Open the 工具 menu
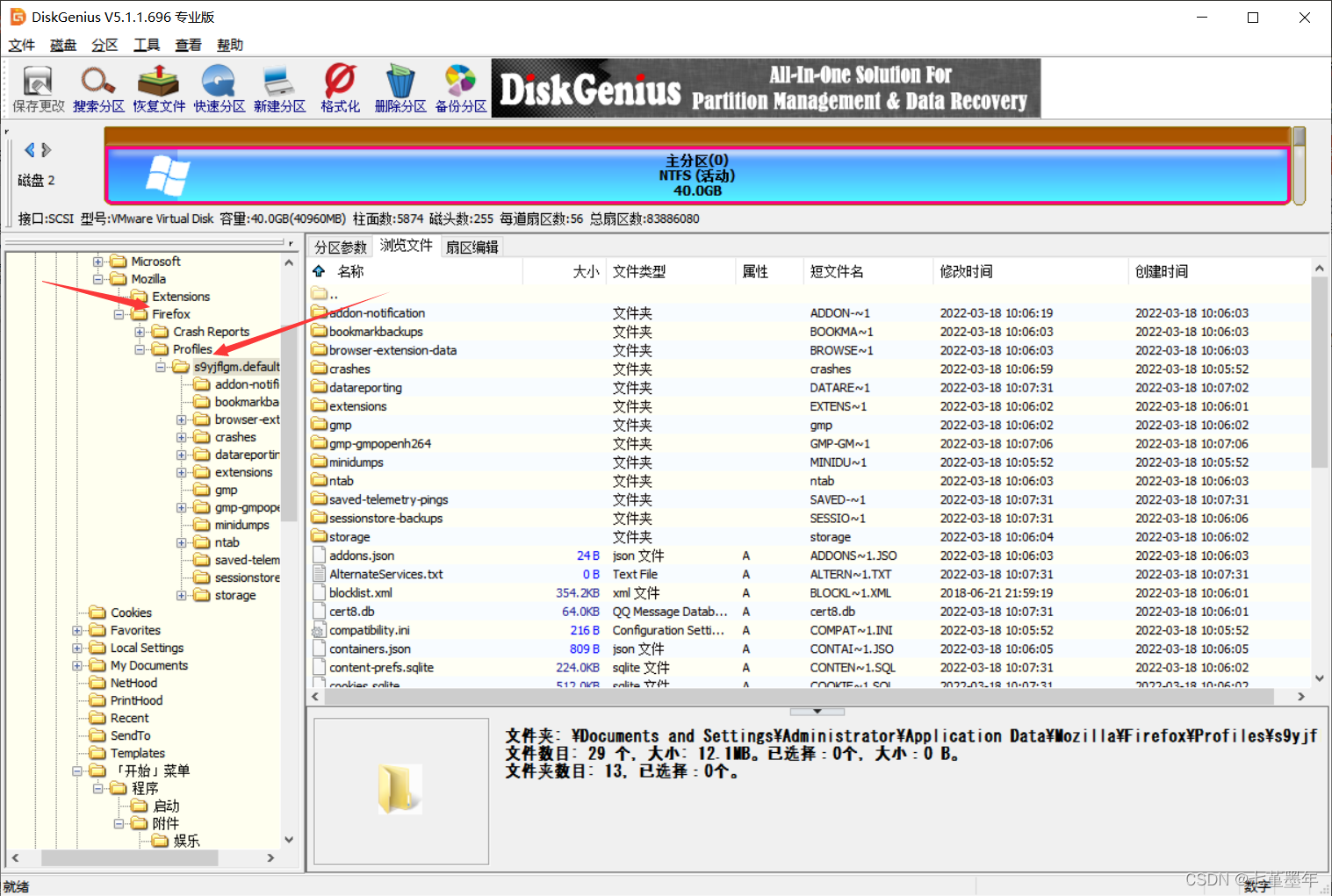 coord(147,45)
